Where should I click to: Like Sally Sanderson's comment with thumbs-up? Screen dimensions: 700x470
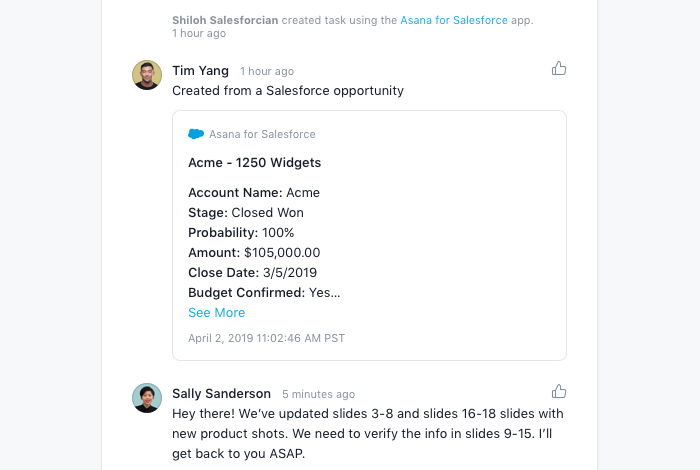pyautogui.click(x=559, y=391)
